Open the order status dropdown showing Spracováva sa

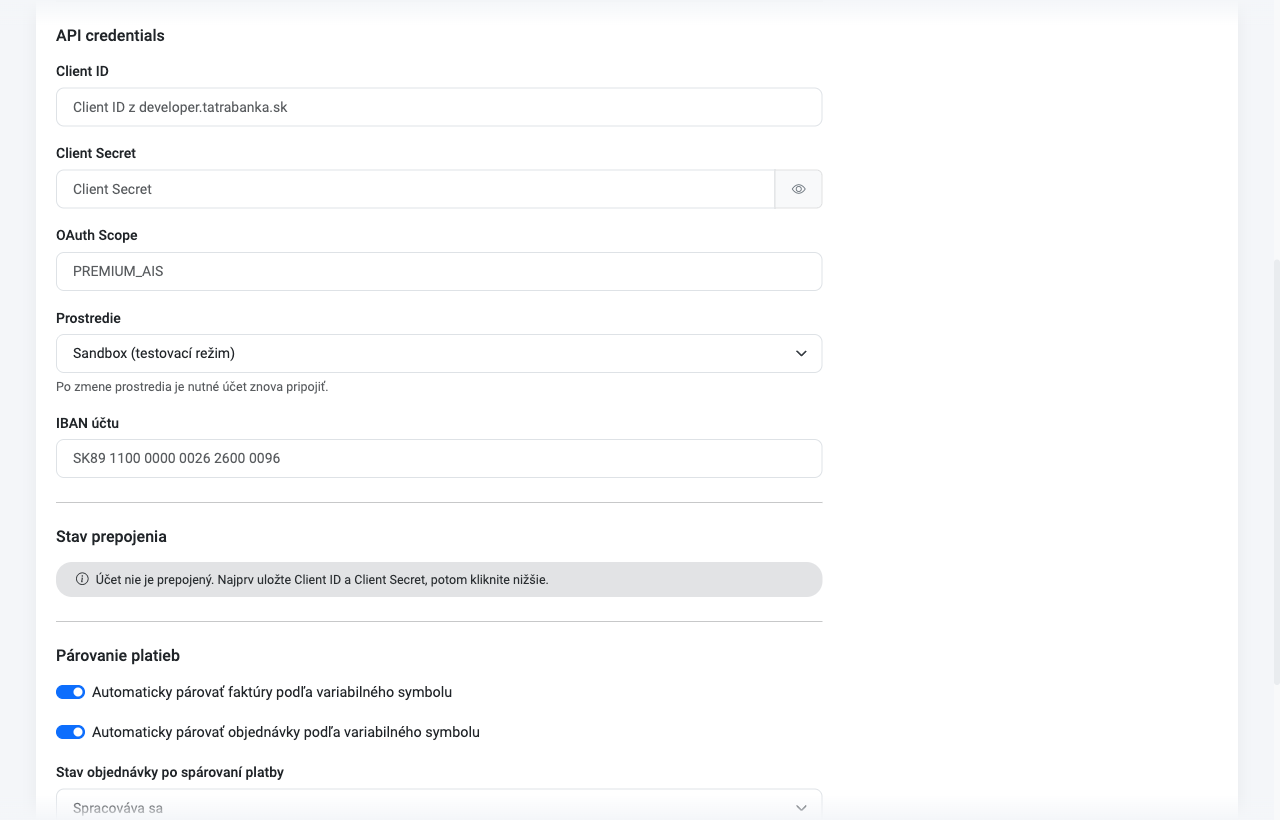[x=439, y=806]
